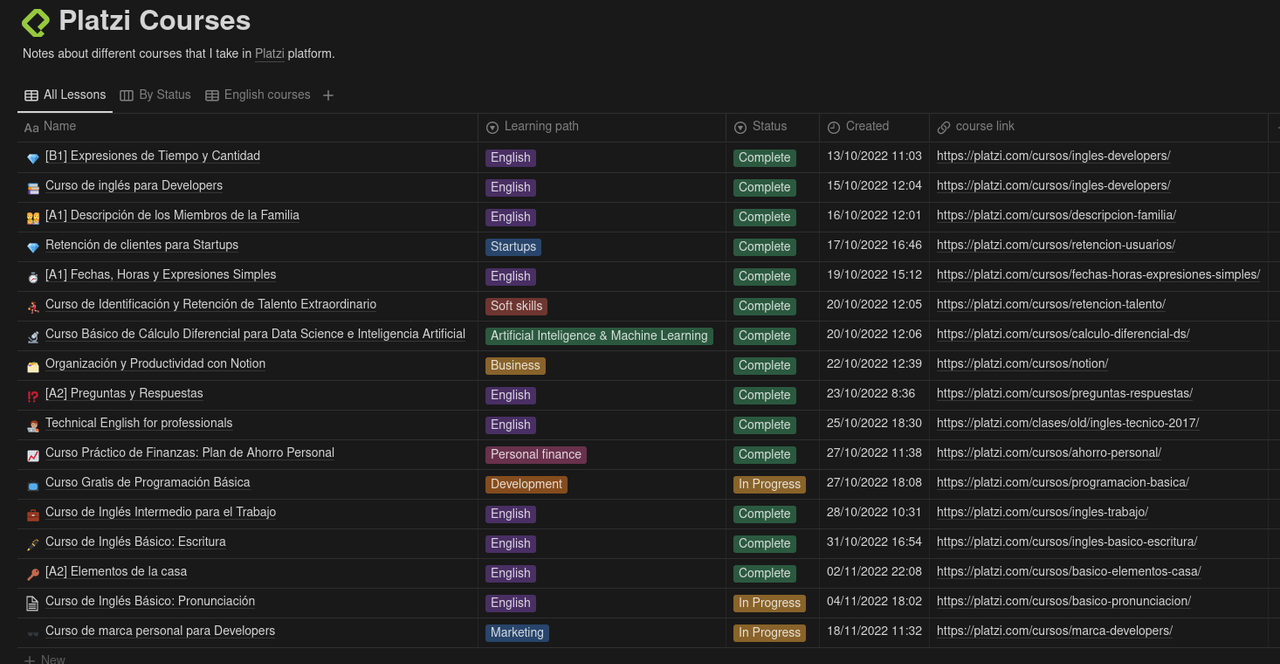The width and height of the screenshot is (1280, 664).
Task: Click the icon beside Identificación y Retención de Talento
Action: 33,306
